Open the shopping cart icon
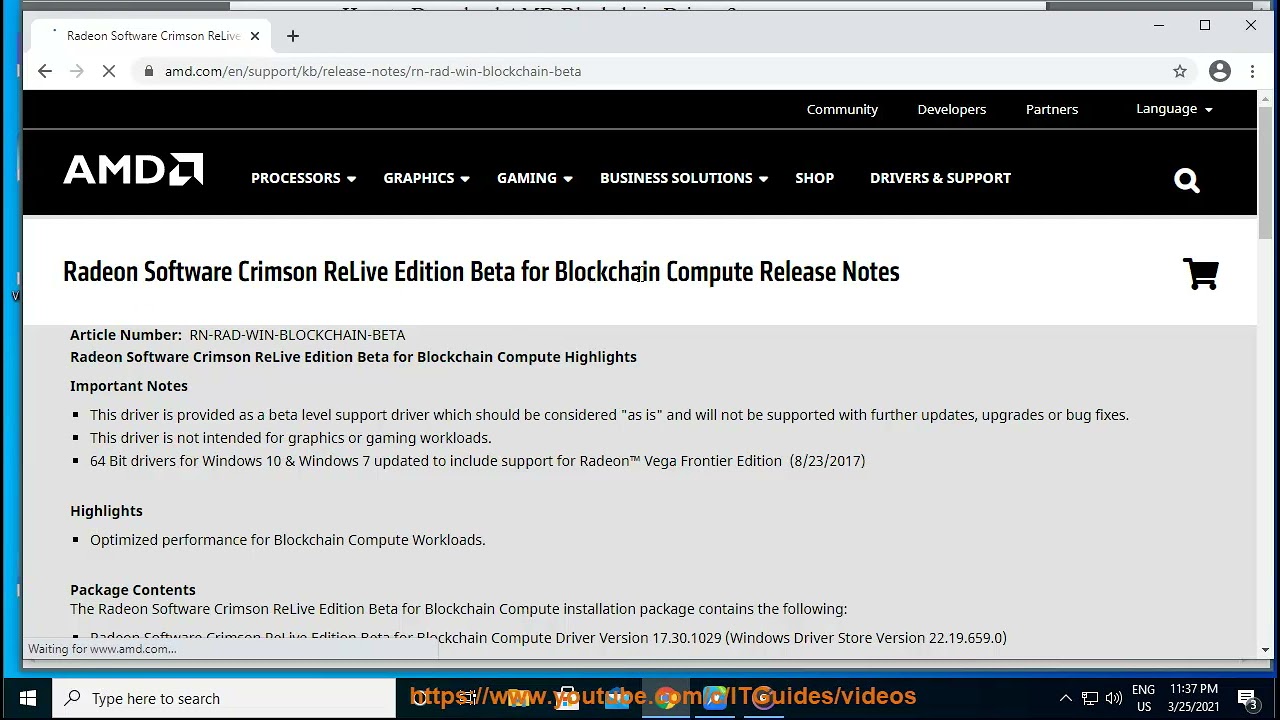 pos(1201,274)
